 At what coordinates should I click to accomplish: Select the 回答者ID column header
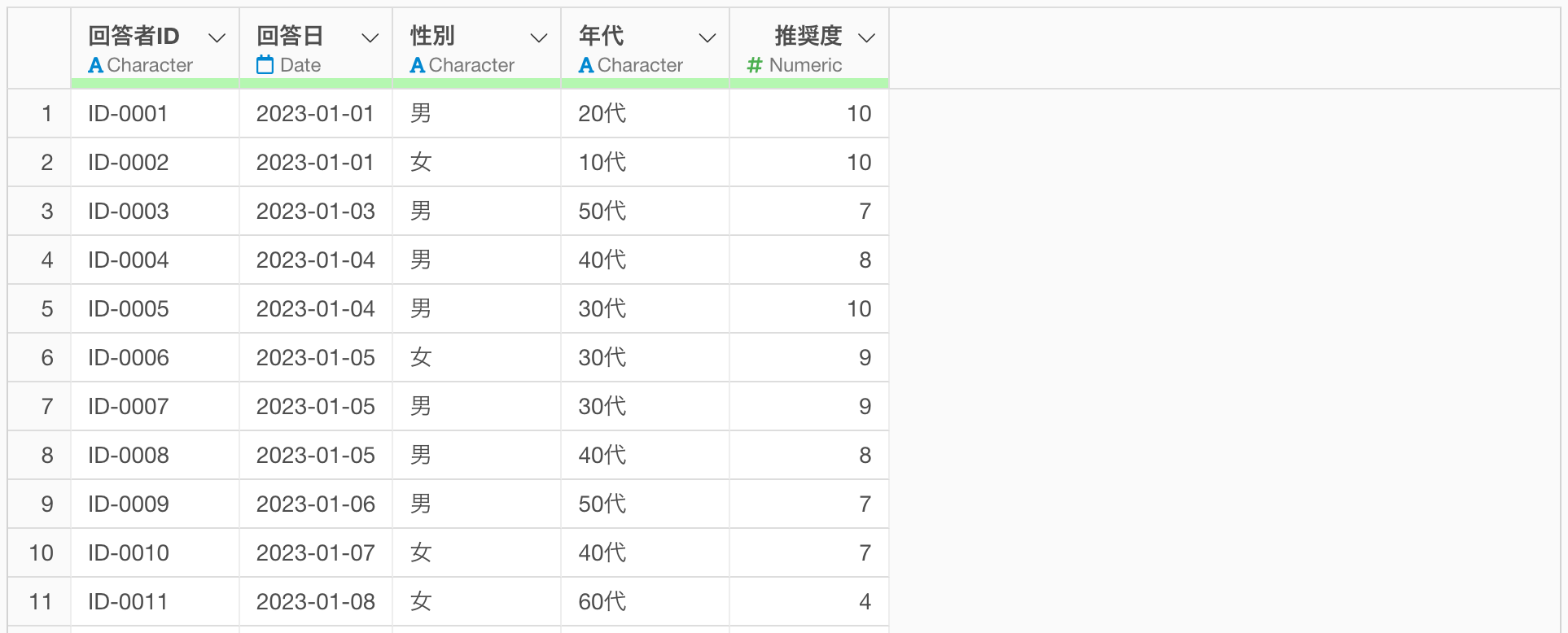(134, 36)
